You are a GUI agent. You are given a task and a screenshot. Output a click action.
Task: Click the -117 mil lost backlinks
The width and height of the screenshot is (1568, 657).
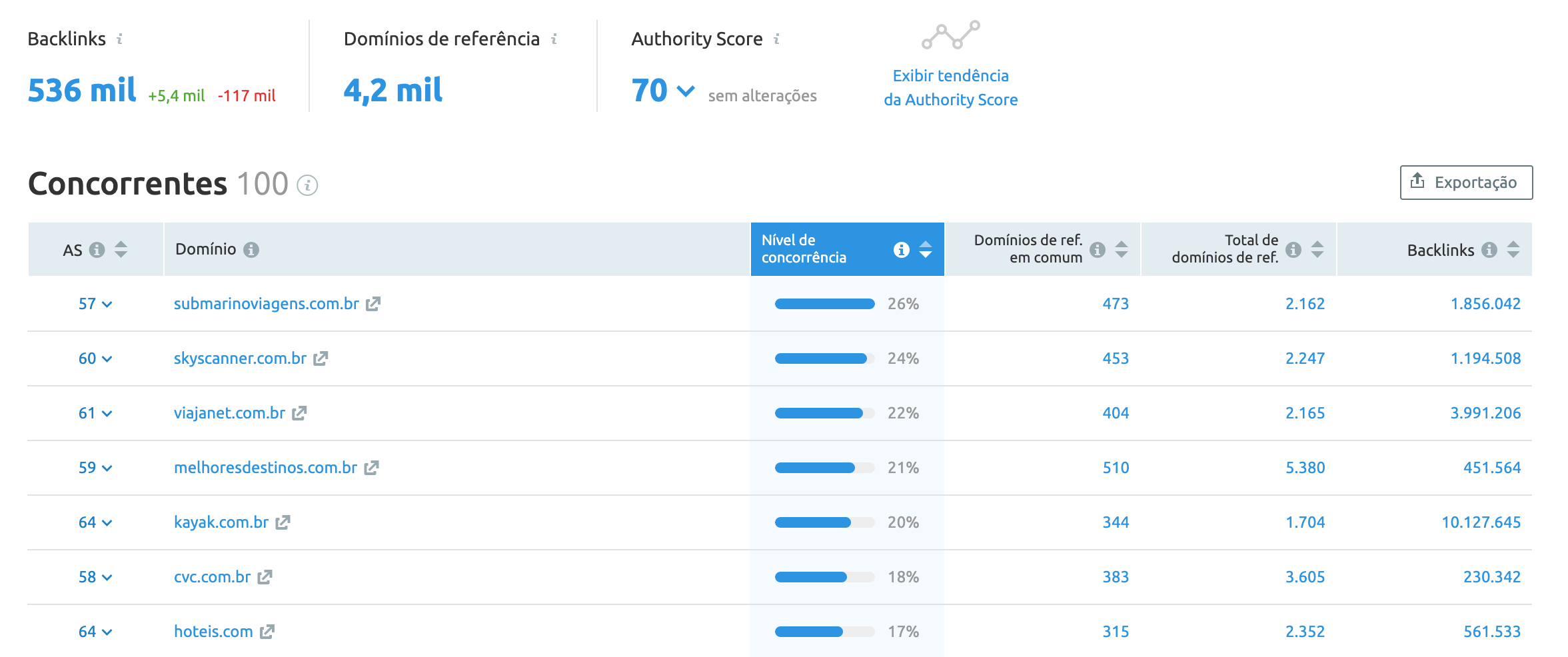247,96
